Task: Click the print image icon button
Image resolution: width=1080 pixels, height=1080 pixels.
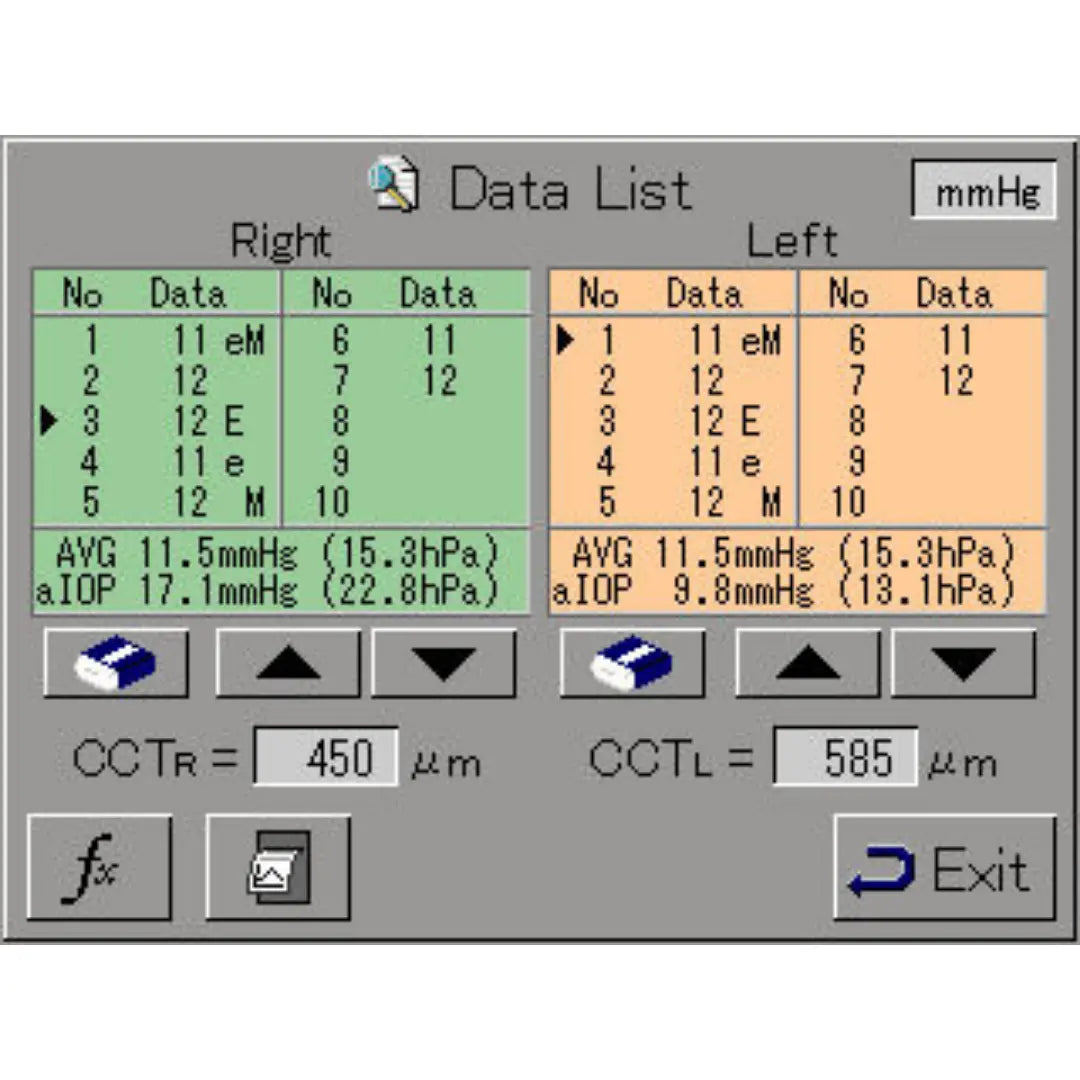Action: click(278, 867)
